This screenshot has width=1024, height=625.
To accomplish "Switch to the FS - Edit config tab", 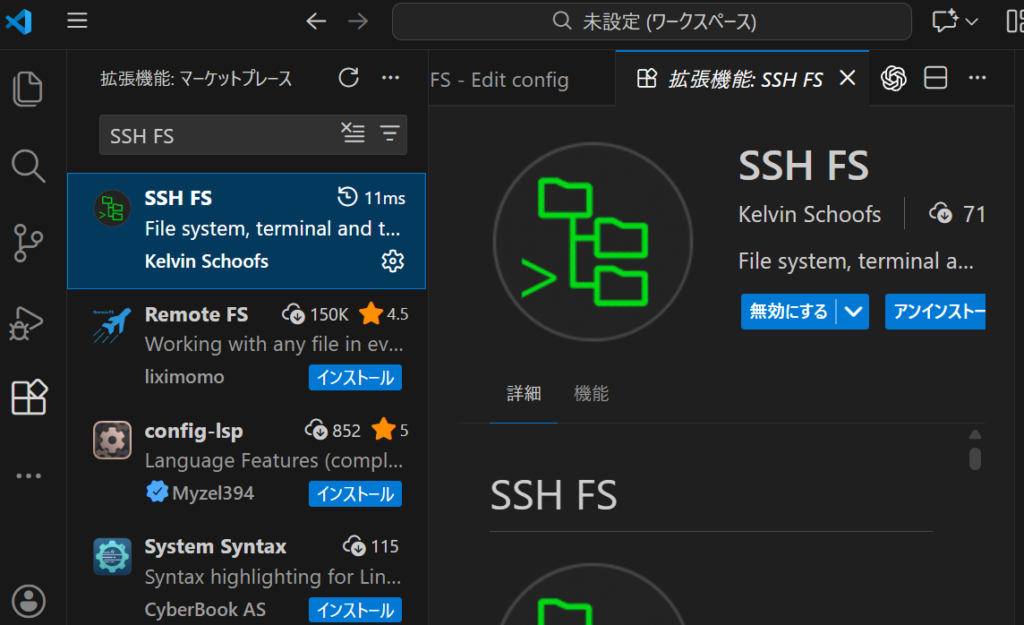I will click(x=500, y=79).
